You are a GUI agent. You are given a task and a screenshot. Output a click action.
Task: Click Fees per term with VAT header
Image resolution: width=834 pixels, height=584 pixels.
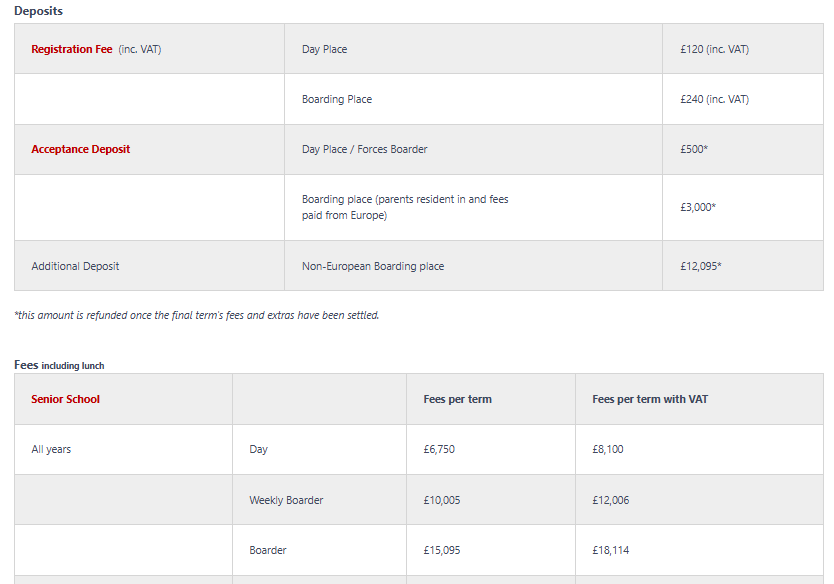pyautogui.click(x=650, y=399)
